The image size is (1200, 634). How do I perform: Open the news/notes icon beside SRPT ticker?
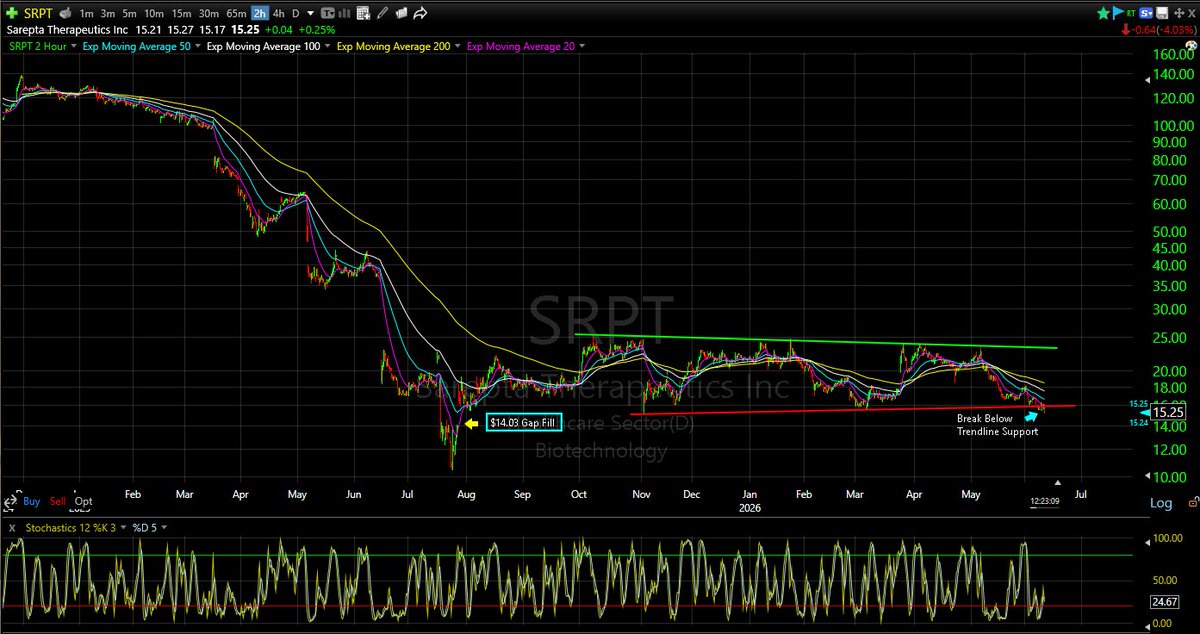(x=65, y=13)
